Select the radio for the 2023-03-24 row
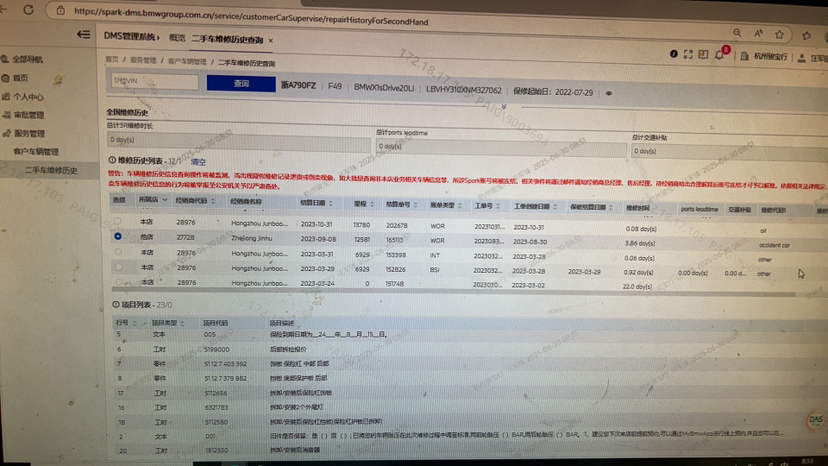 (118, 282)
